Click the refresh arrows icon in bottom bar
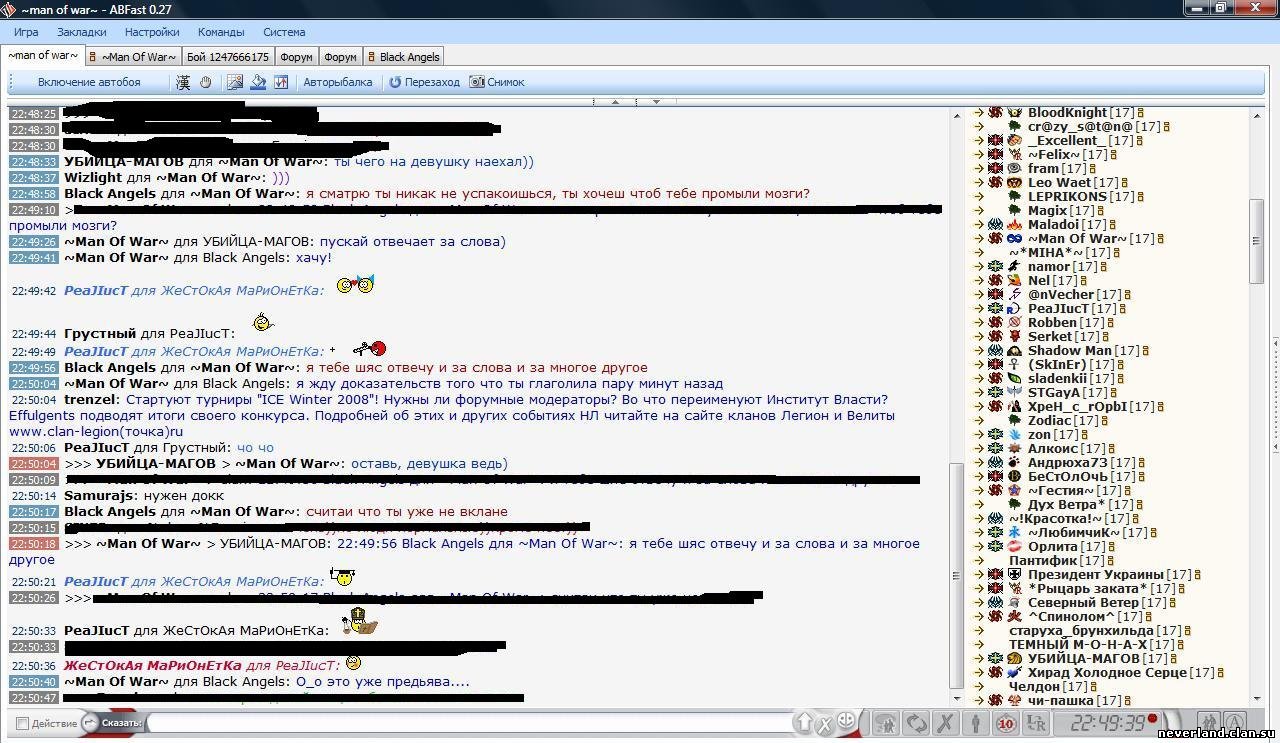 tap(916, 722)
